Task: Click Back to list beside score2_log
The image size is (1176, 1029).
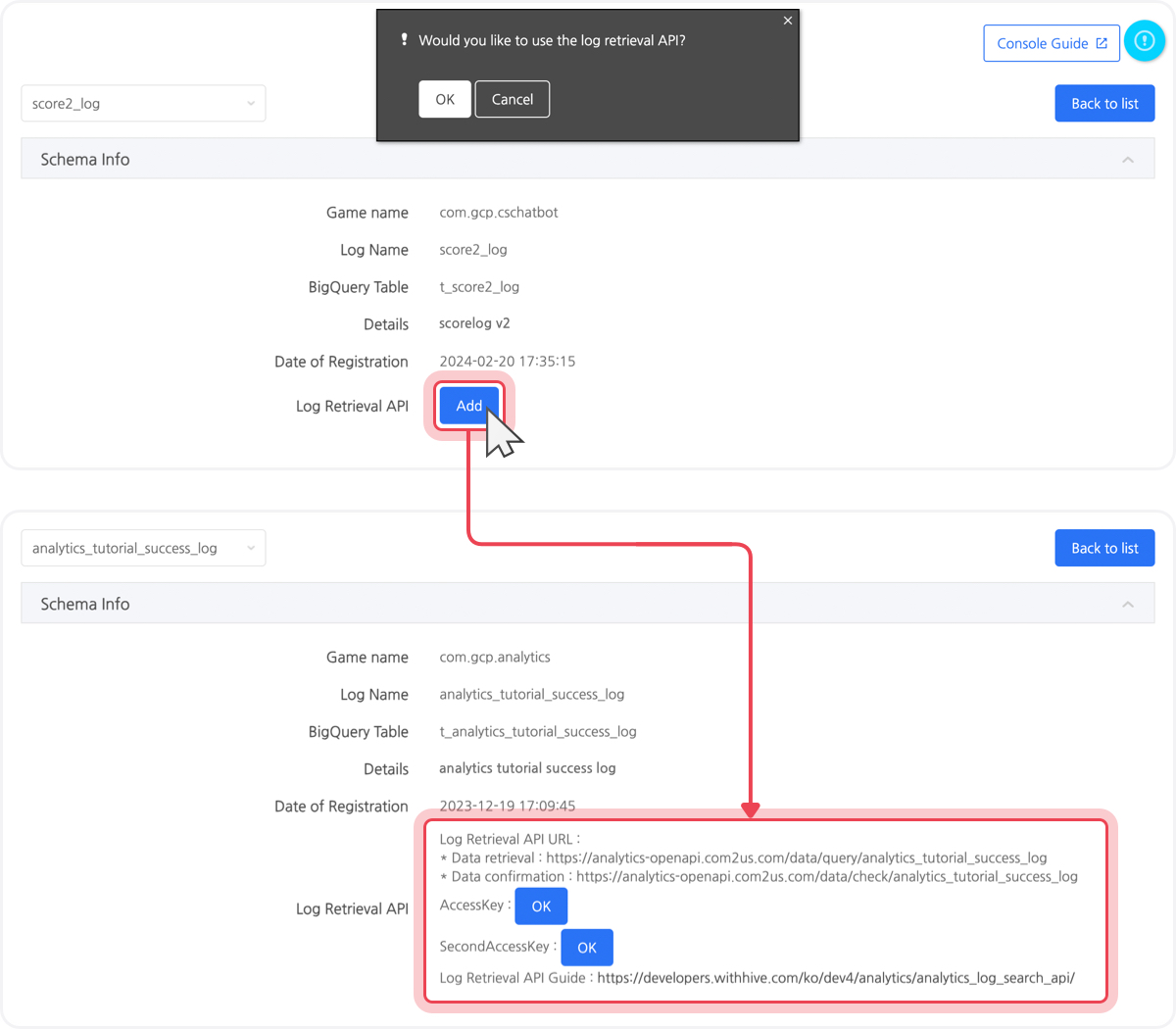Action: tap(1104, 104)
